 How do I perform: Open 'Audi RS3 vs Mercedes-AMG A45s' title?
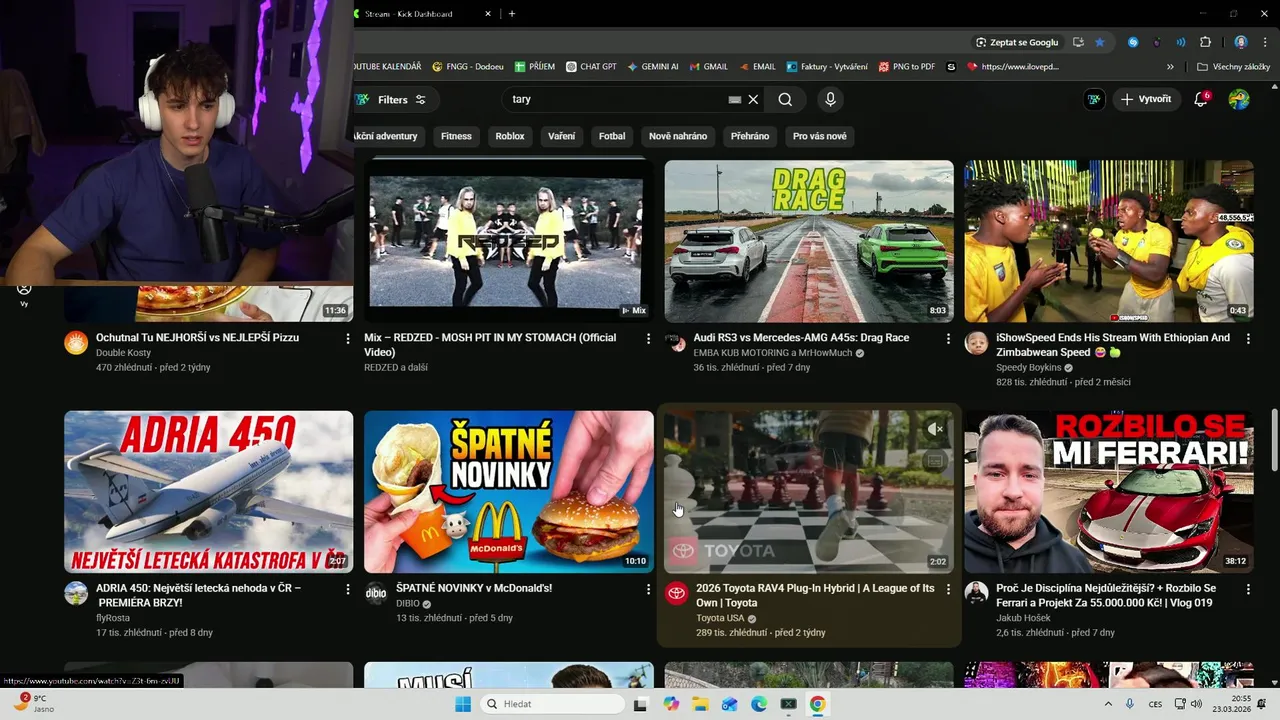802,338
